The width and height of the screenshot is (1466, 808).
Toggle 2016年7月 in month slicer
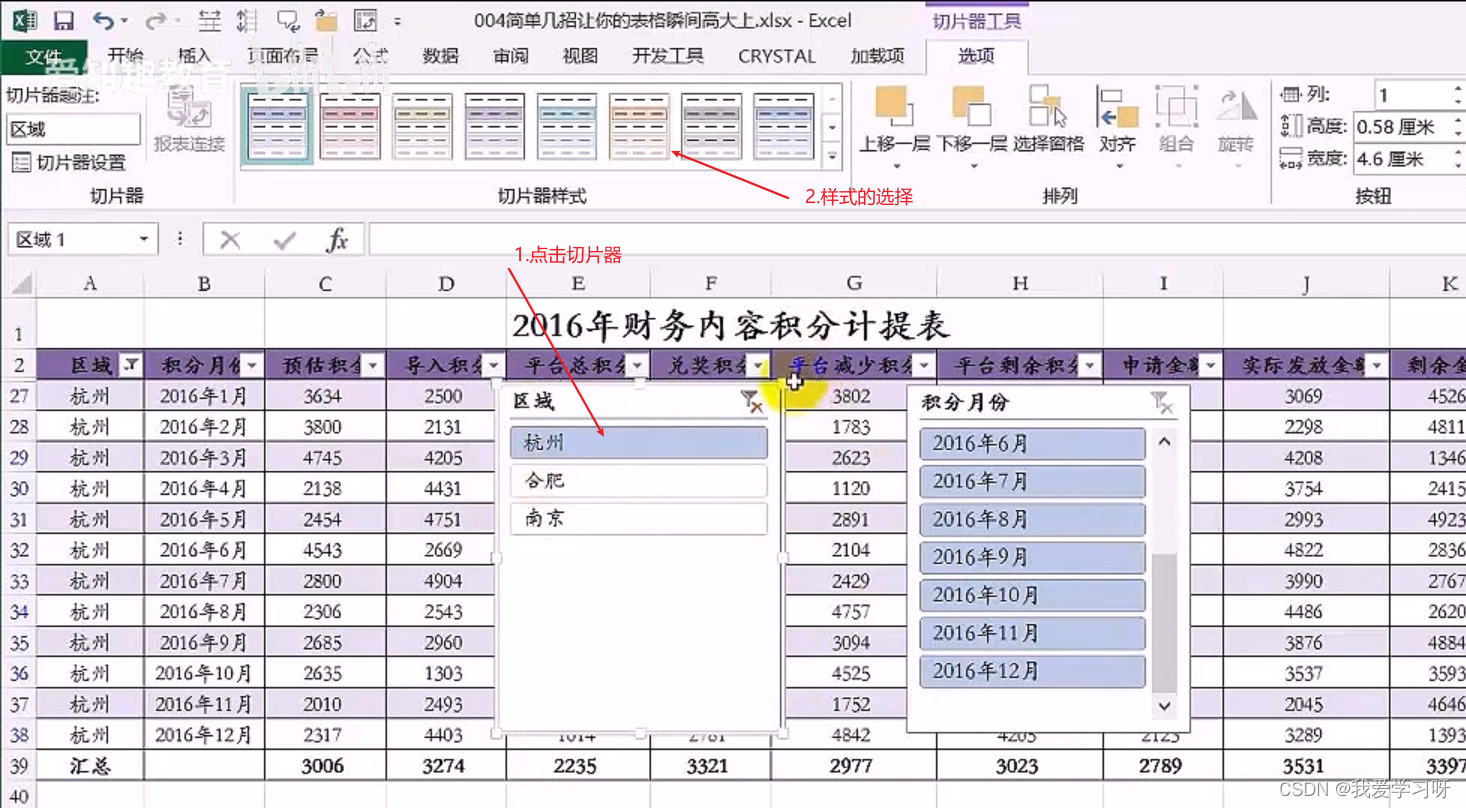coord(1032,482)
